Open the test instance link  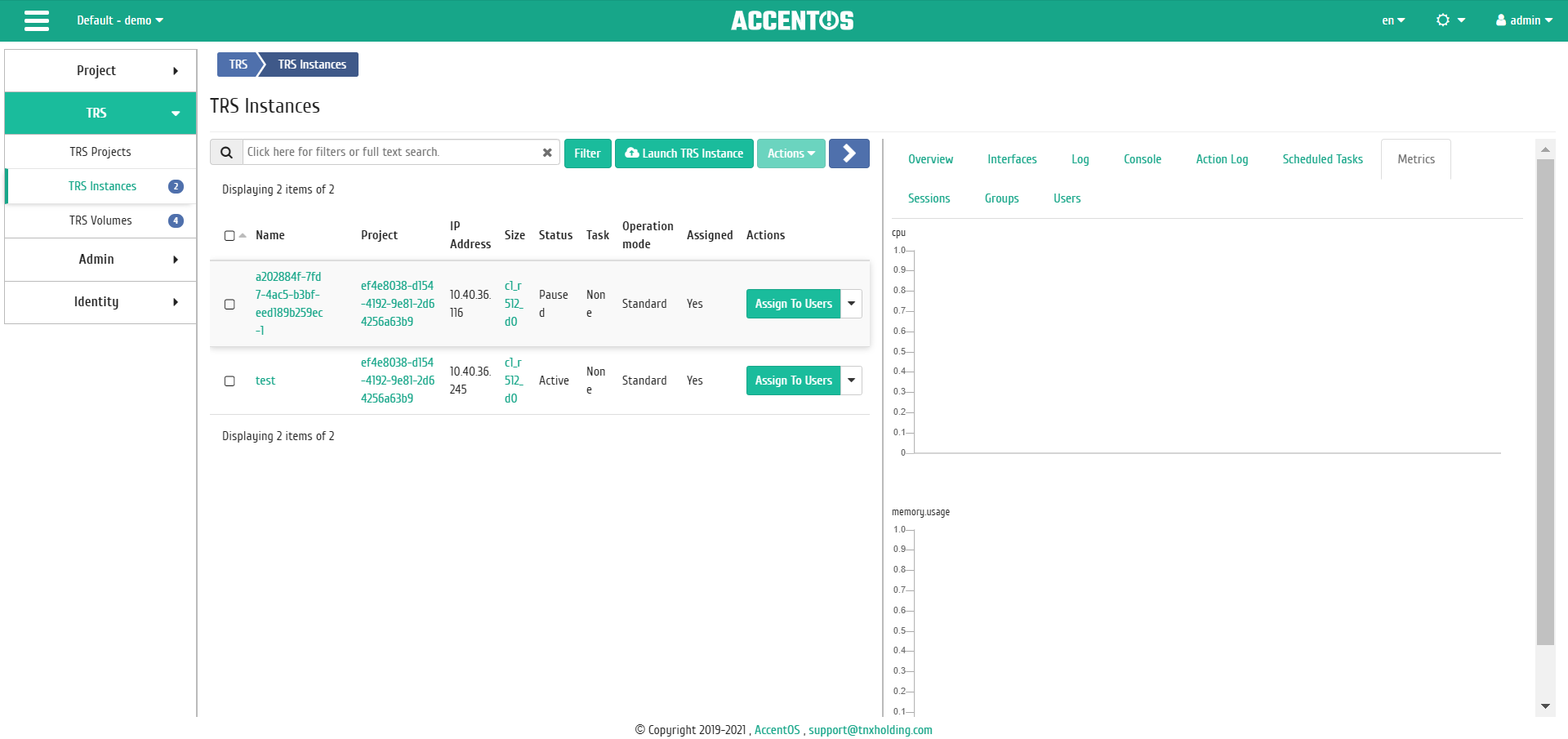click(265, 381)
